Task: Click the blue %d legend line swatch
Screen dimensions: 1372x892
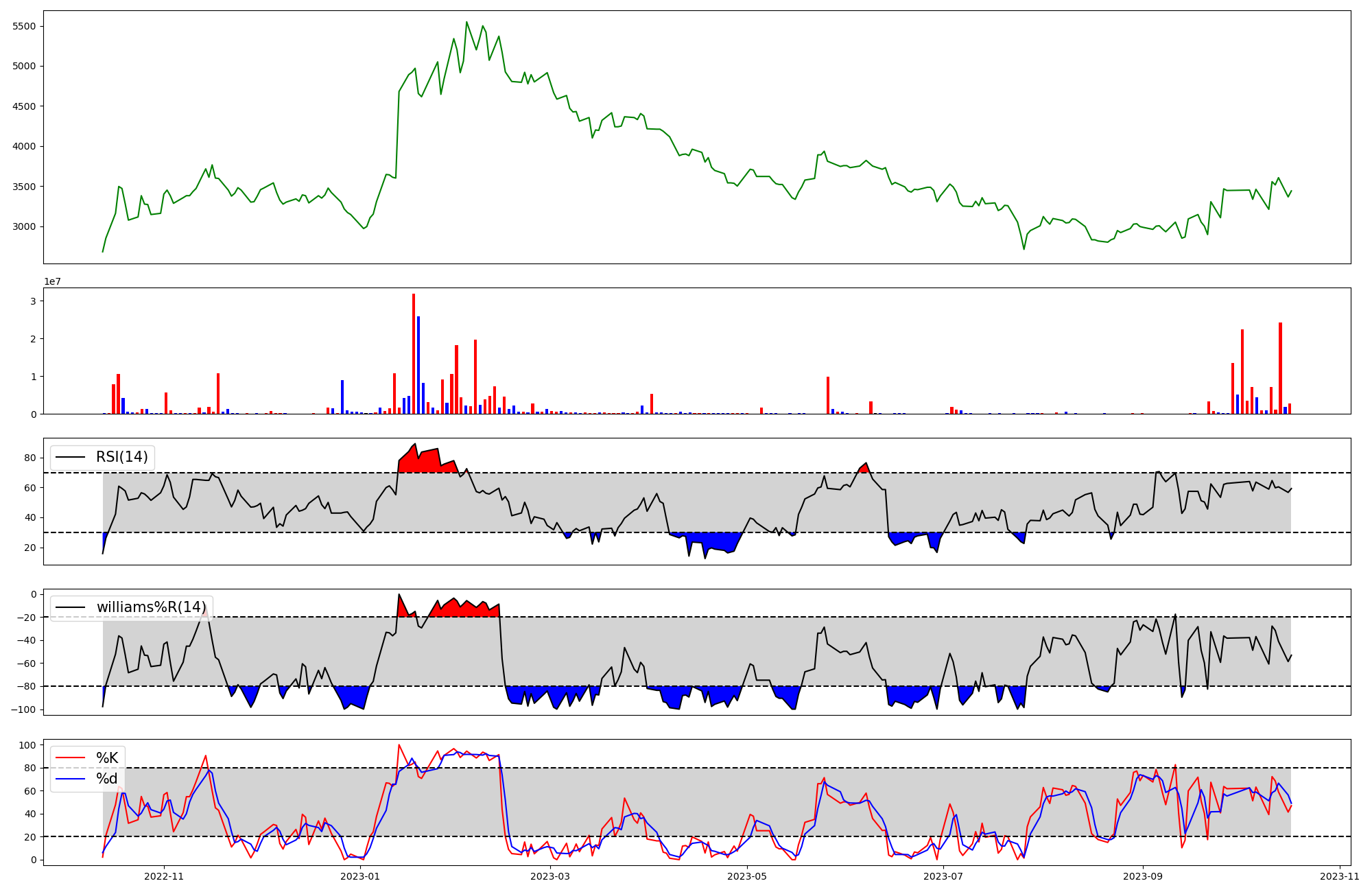Action: (71, 779)
